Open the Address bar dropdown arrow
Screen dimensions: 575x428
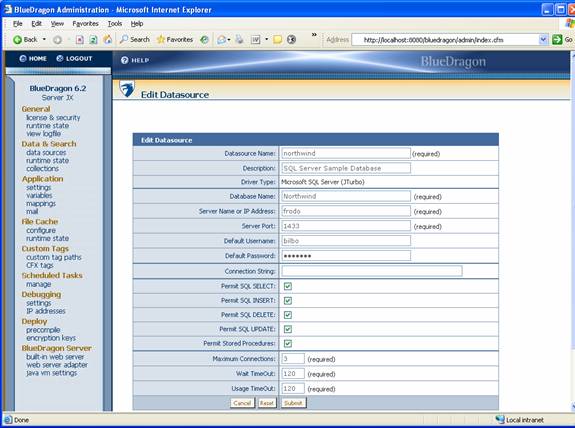tap(543, 39)
